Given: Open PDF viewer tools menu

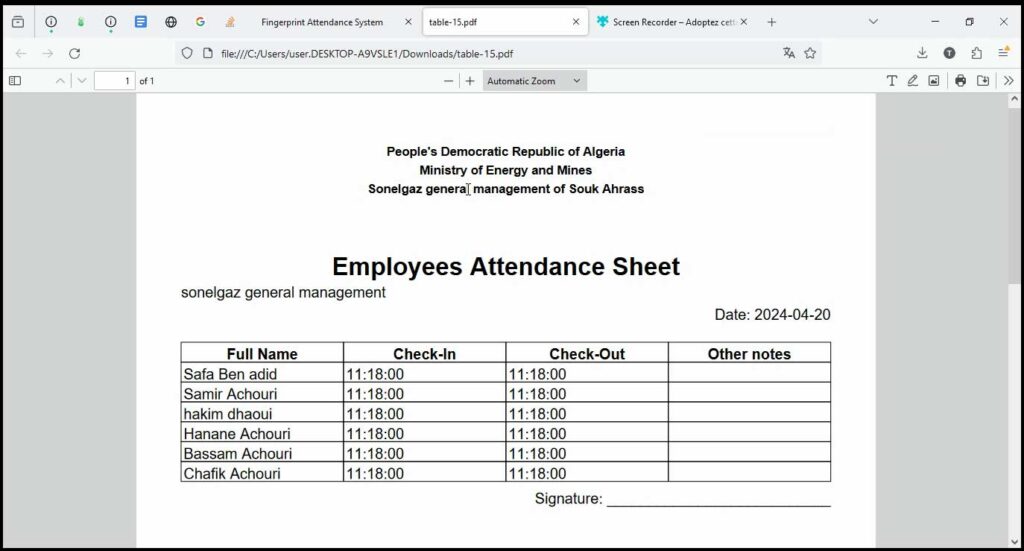Looking at the screenshot, I should [1008, 81].
